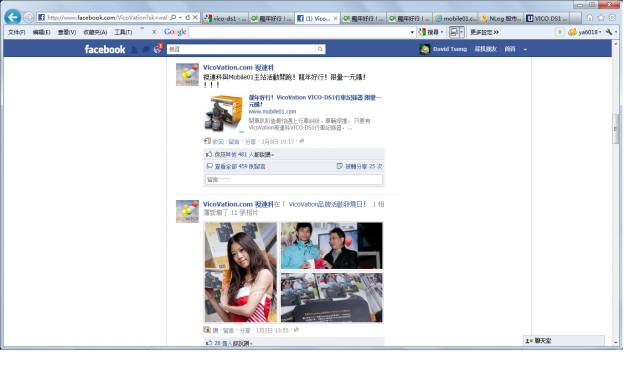Click the share icon beside 25 shares

(340, 166)
